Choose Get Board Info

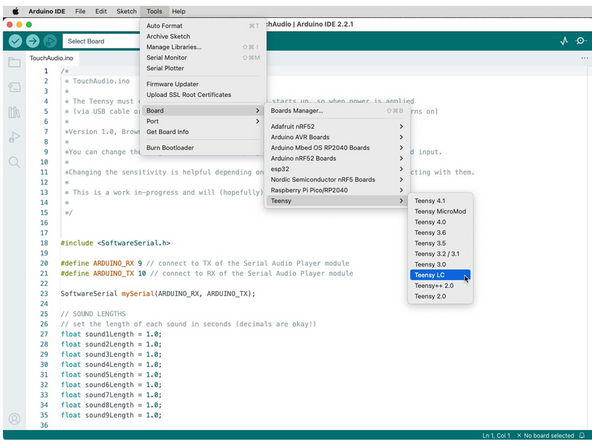203,132
